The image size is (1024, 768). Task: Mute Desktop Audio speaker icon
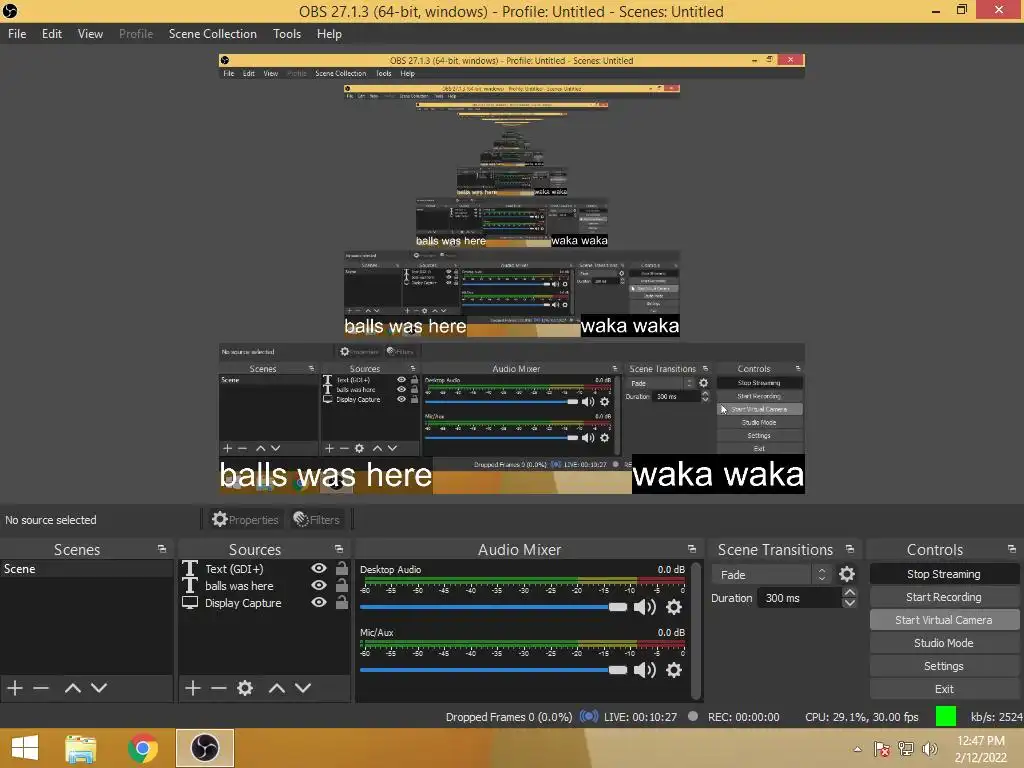[645, 607]
